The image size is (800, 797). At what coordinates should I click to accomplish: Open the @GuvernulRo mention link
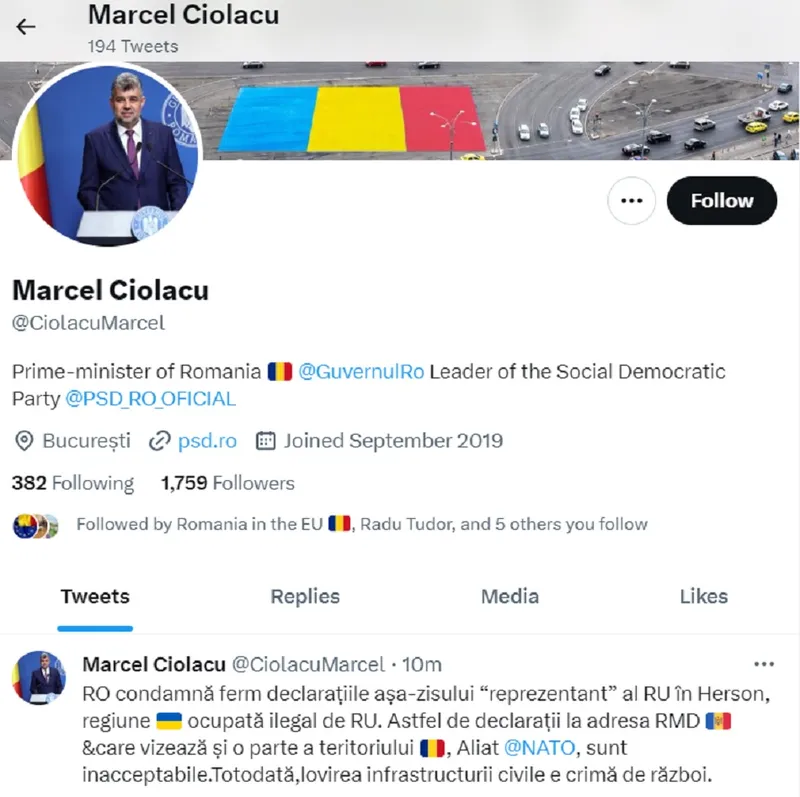pos(361,371)
